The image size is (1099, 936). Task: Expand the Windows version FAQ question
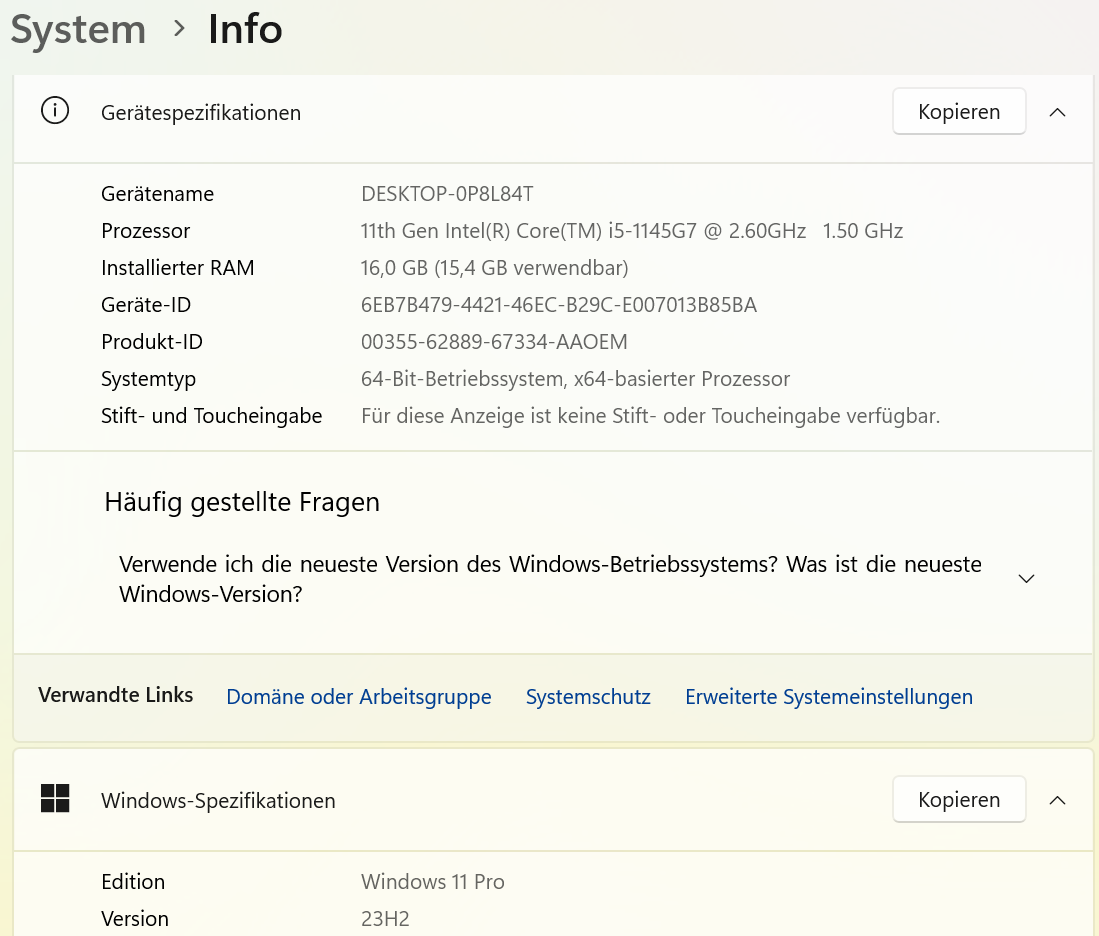point(1026,578)
